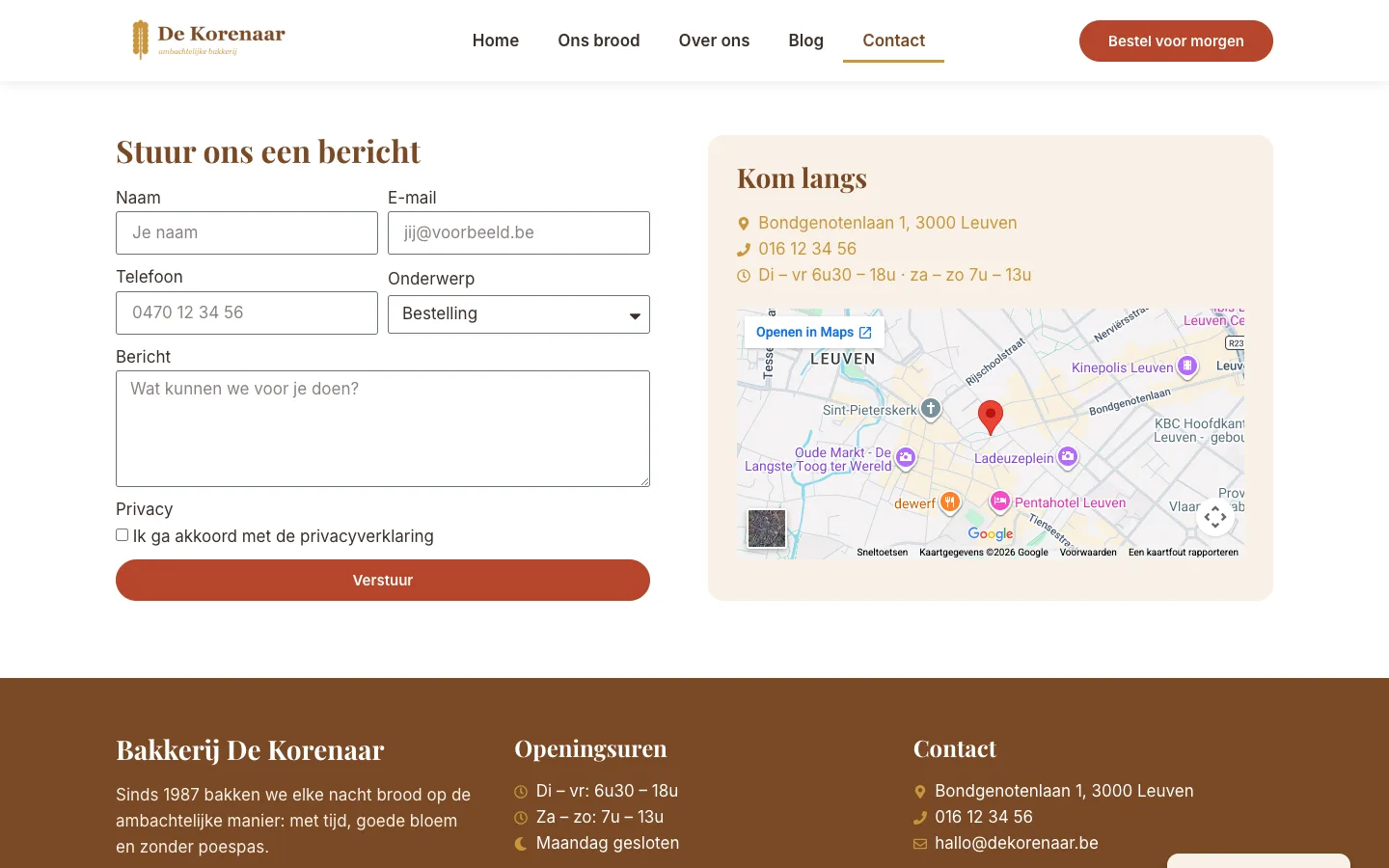
Task: Click the moon icon beside Maandag gesloten
Action: click(x=521, y=844)
